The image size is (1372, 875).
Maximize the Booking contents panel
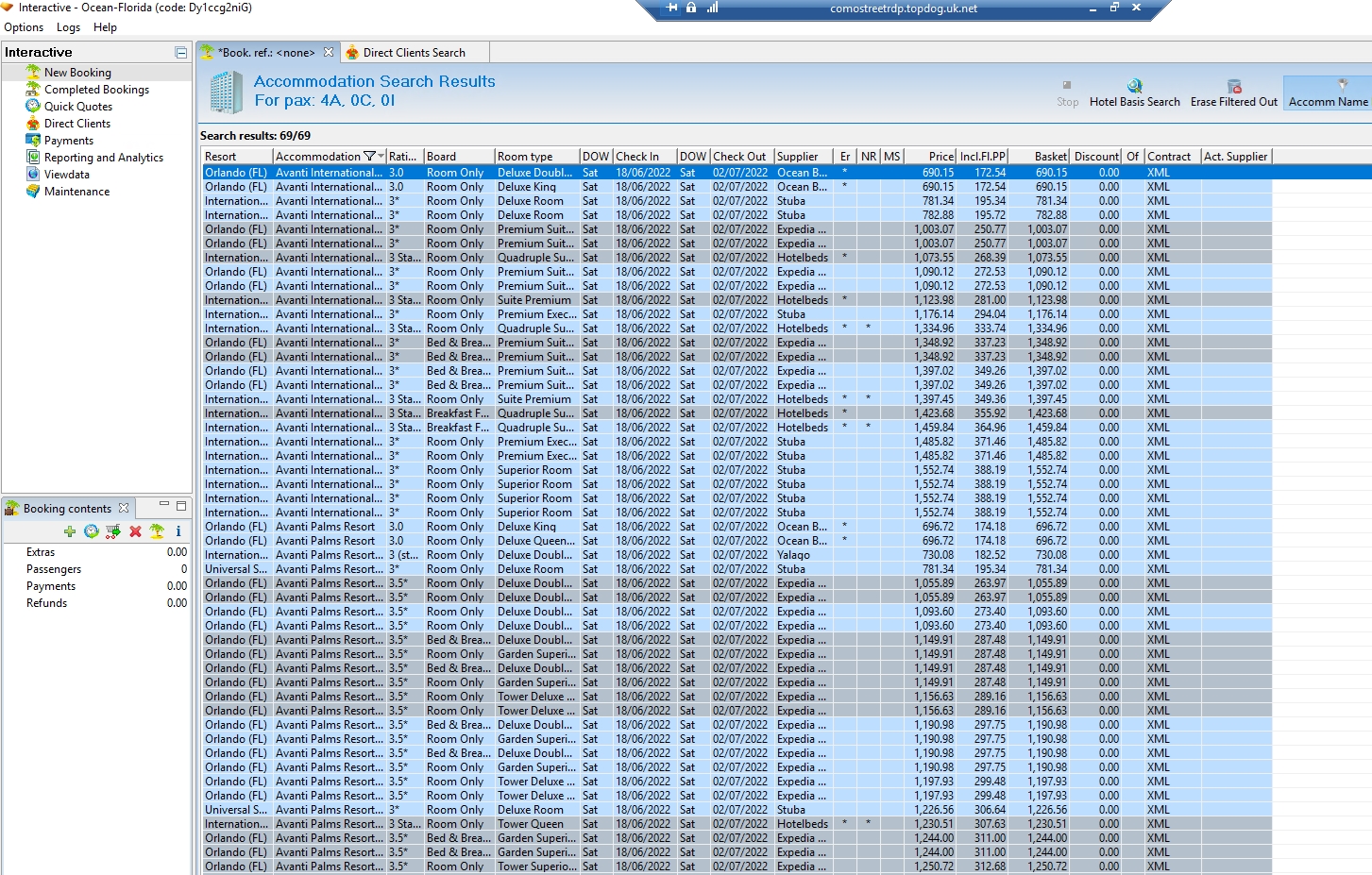click(181, 506)
